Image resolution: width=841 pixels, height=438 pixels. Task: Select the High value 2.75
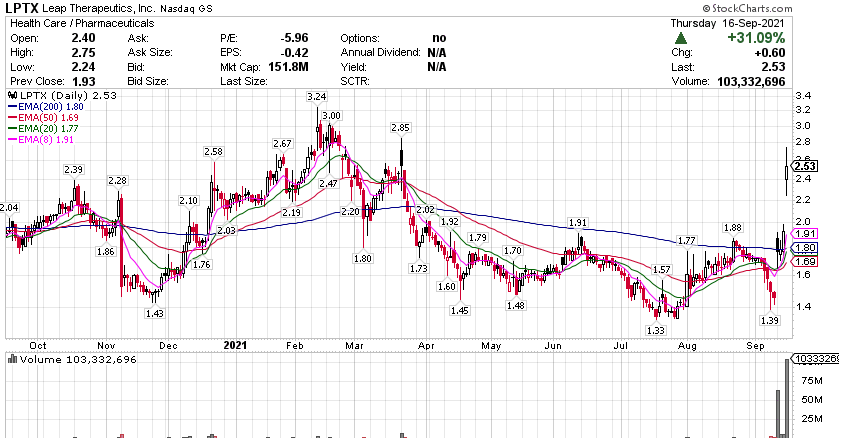pyautogui.click(x=83, y=53)
